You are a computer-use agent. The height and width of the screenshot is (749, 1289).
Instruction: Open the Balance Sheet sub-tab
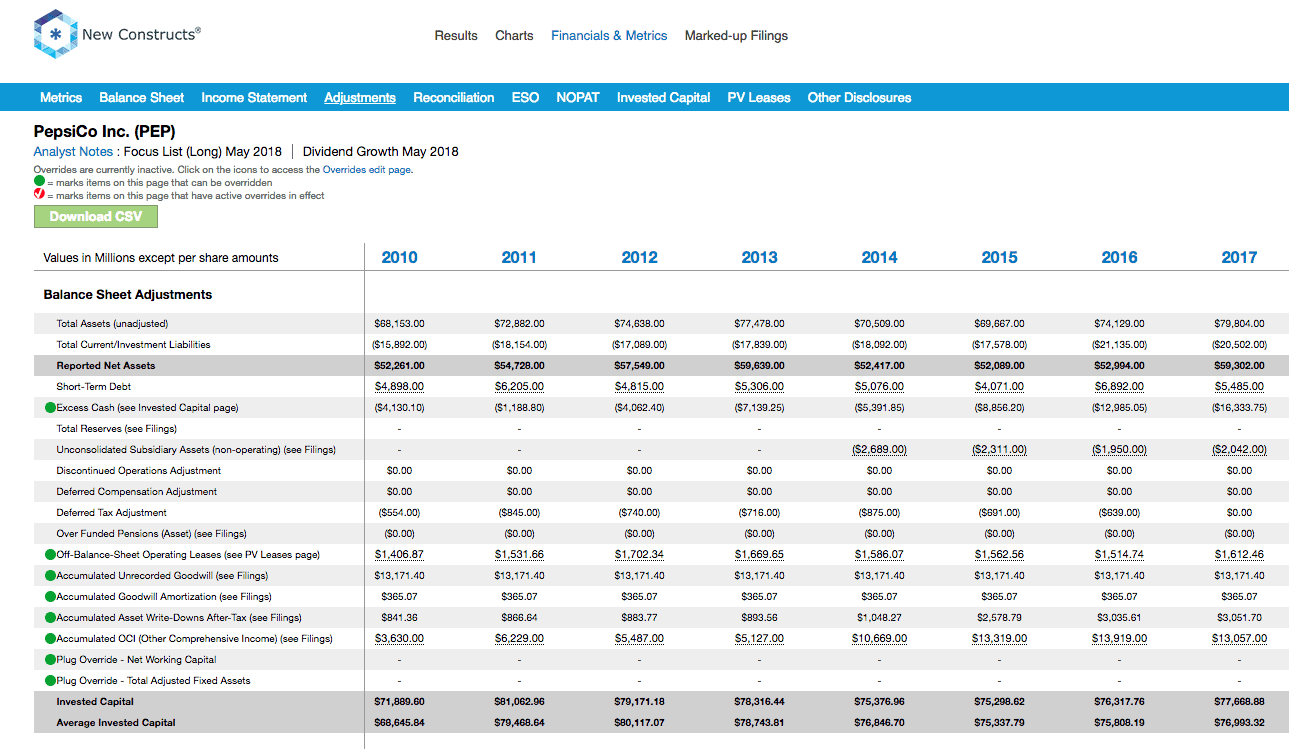(x=142, y=98)
